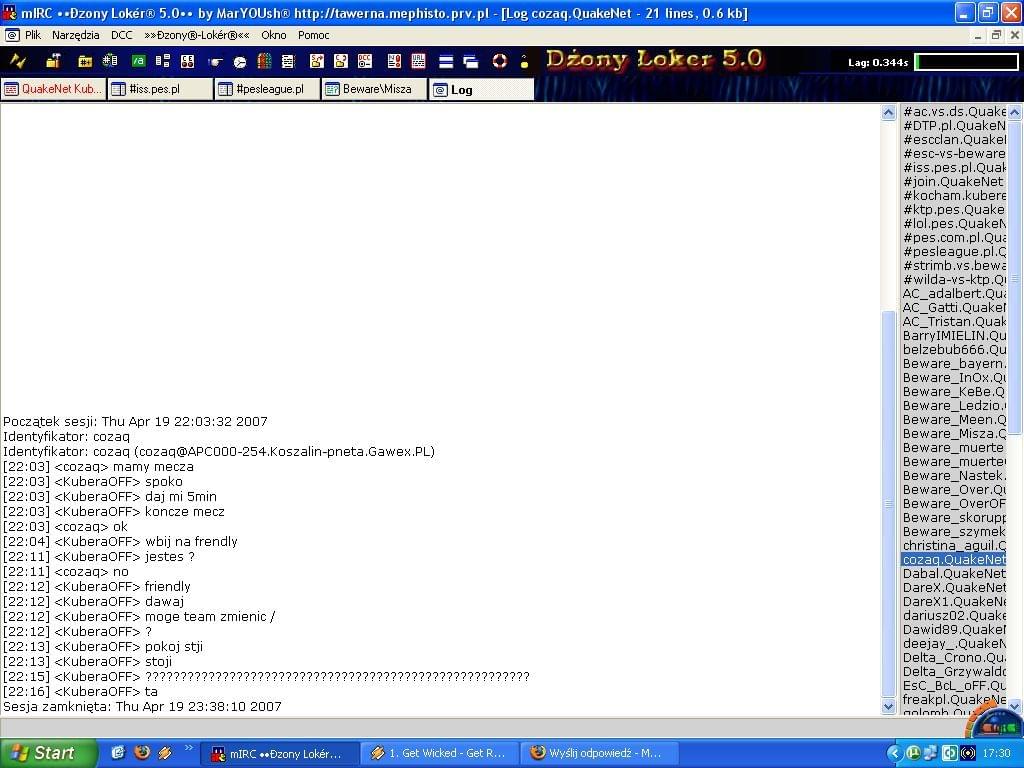Open the »»Dżony®-Lokér®«« menu
The image size is (1024, 768).
click(x=197, y=35)
